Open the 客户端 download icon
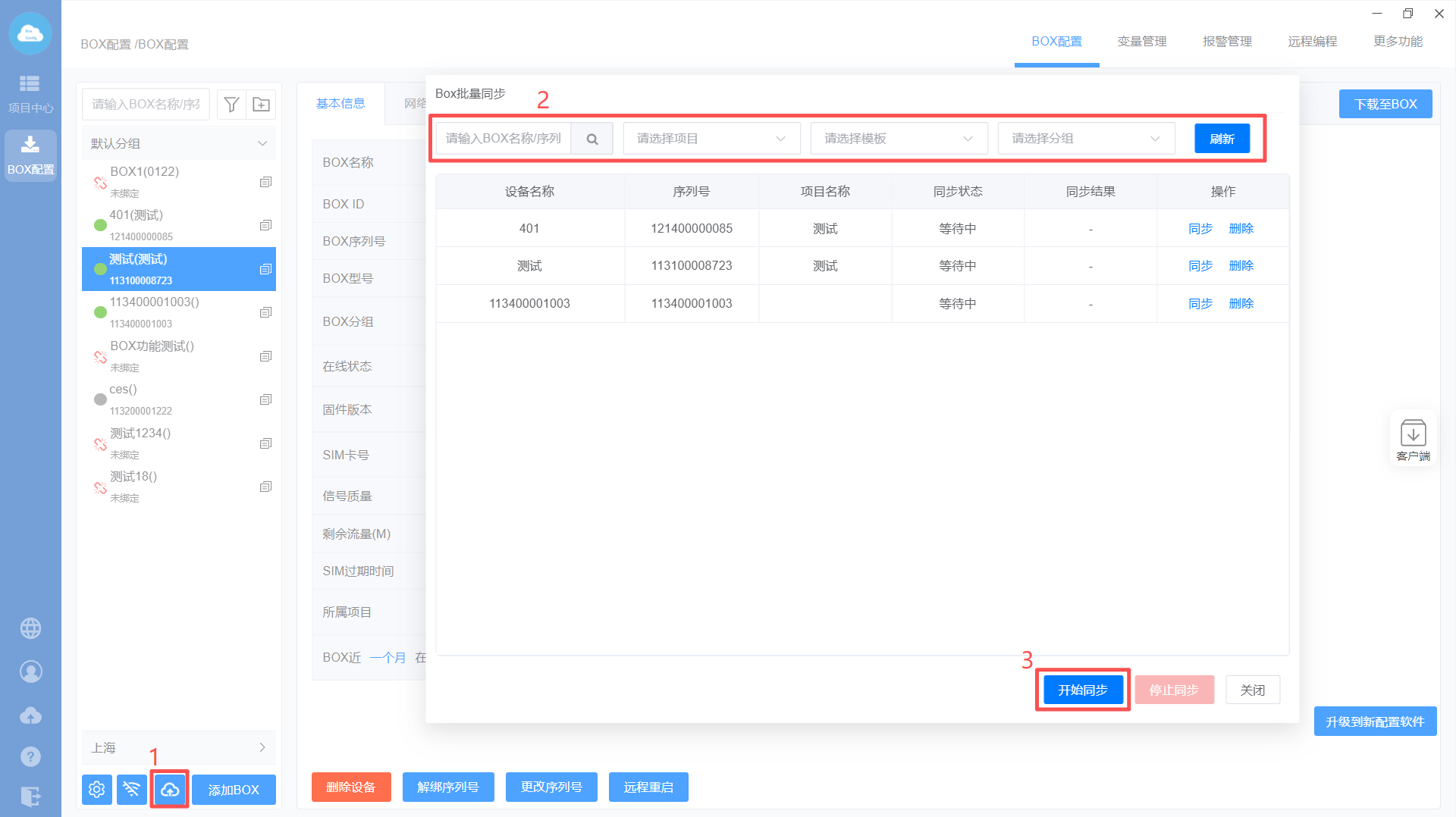This screenshot has width=1456, height=817. [x=1413, y=439]
